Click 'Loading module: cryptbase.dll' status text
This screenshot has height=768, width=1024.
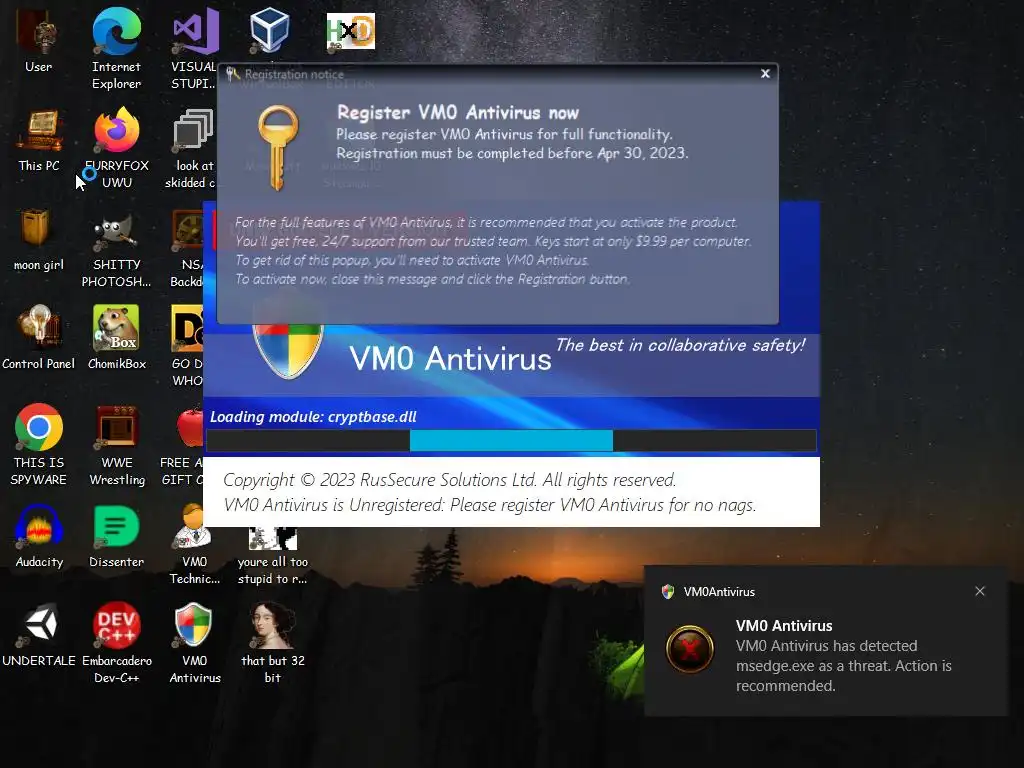[x=313, y=417]
